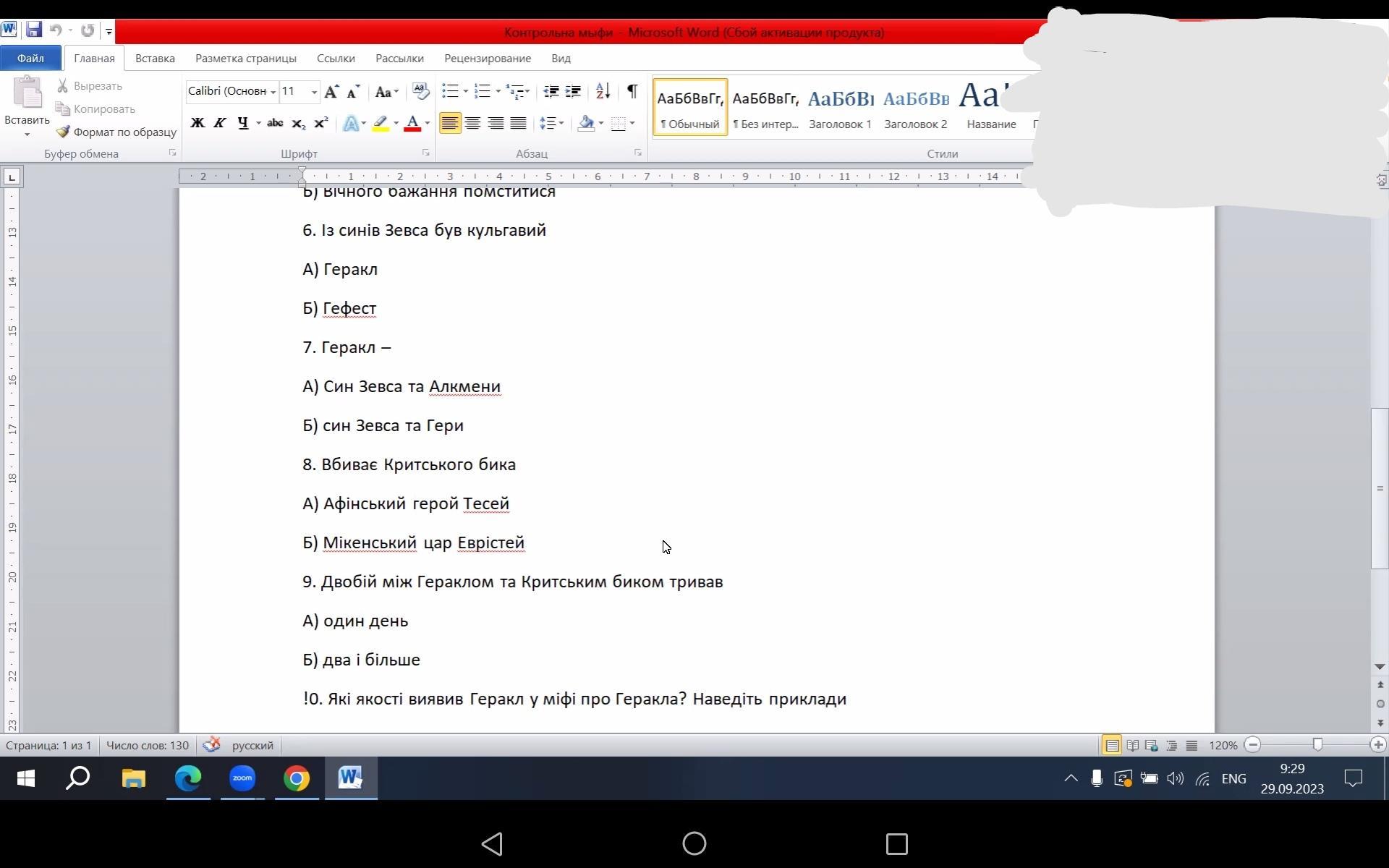
Task: Click the Format Painter brush icon
Action: click(x=64, y=132)
